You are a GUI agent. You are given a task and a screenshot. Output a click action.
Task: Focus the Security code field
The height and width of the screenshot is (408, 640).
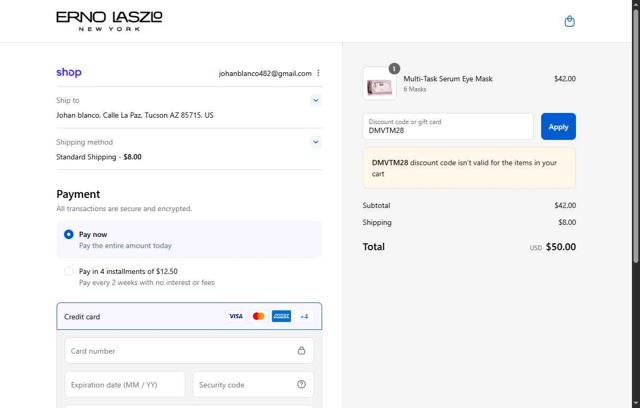coord(253,384)
